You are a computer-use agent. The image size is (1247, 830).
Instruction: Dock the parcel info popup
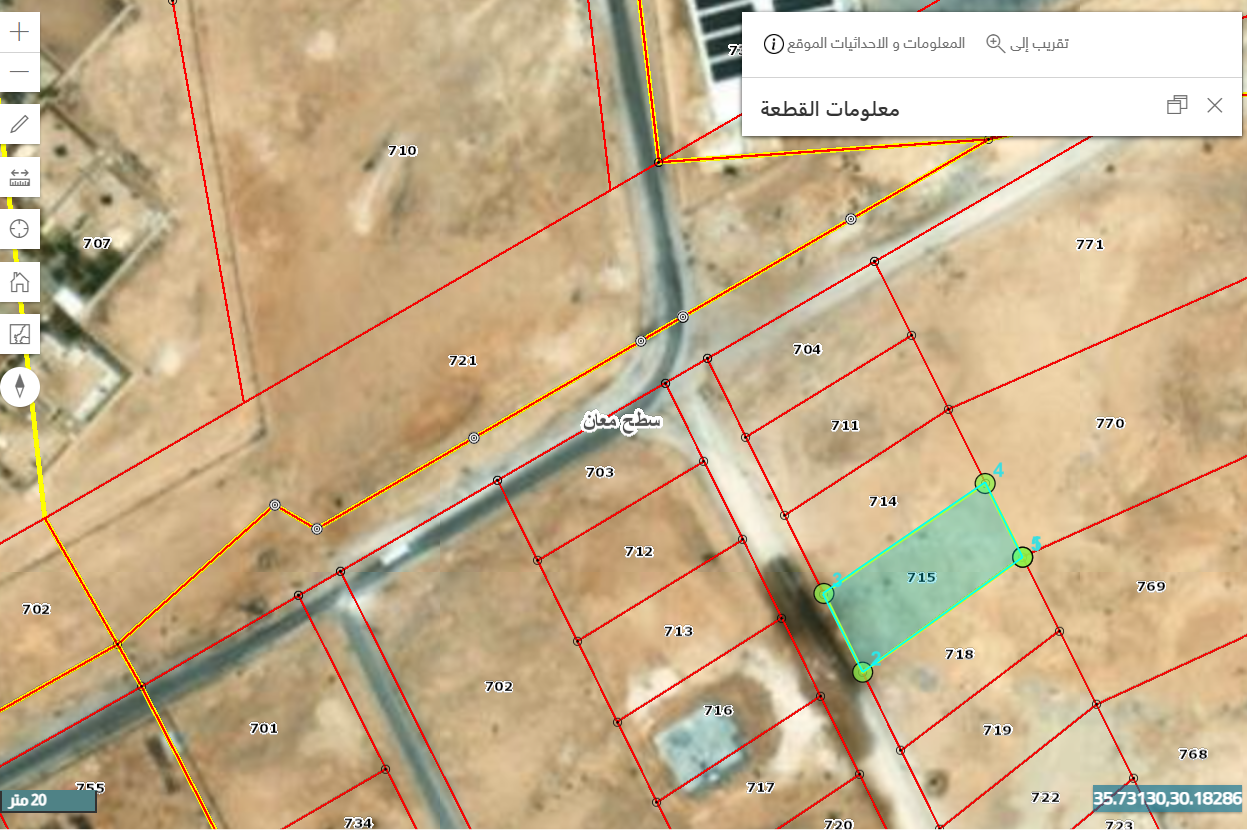tap(1177, 106)
